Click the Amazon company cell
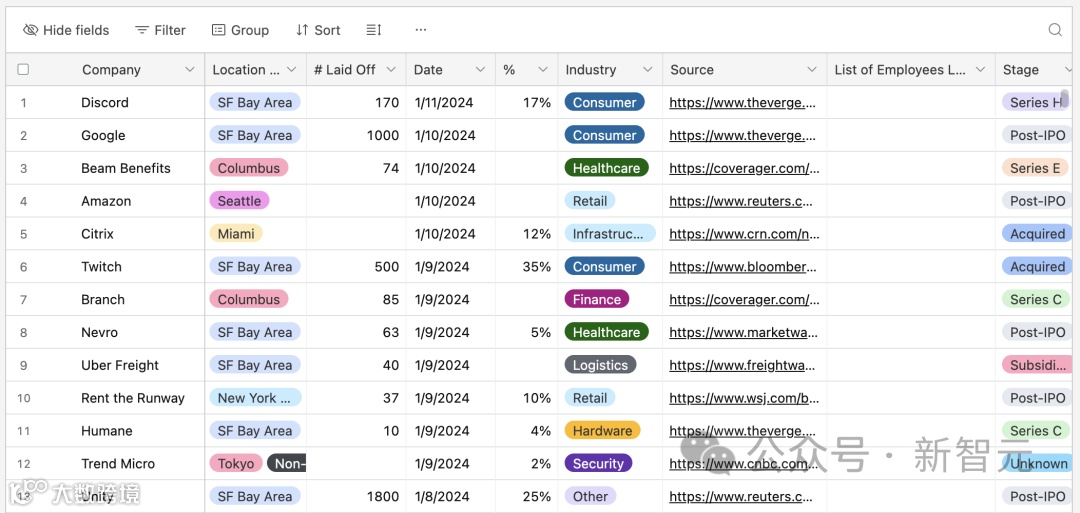 tap(105, 201)
